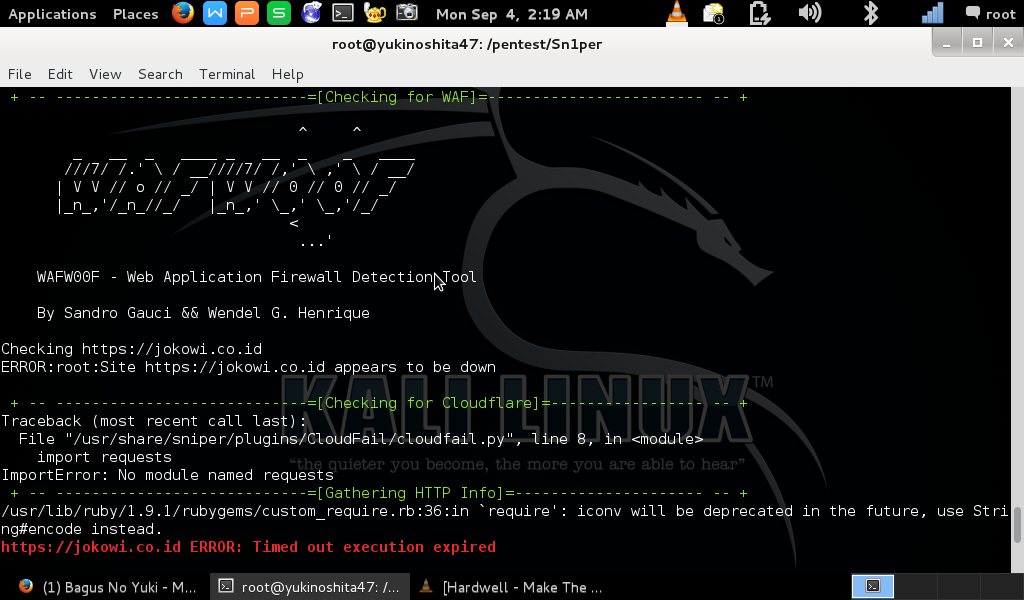1024x600 pixels.
Task: Open network signal indicator
Action: pos(933,13)
